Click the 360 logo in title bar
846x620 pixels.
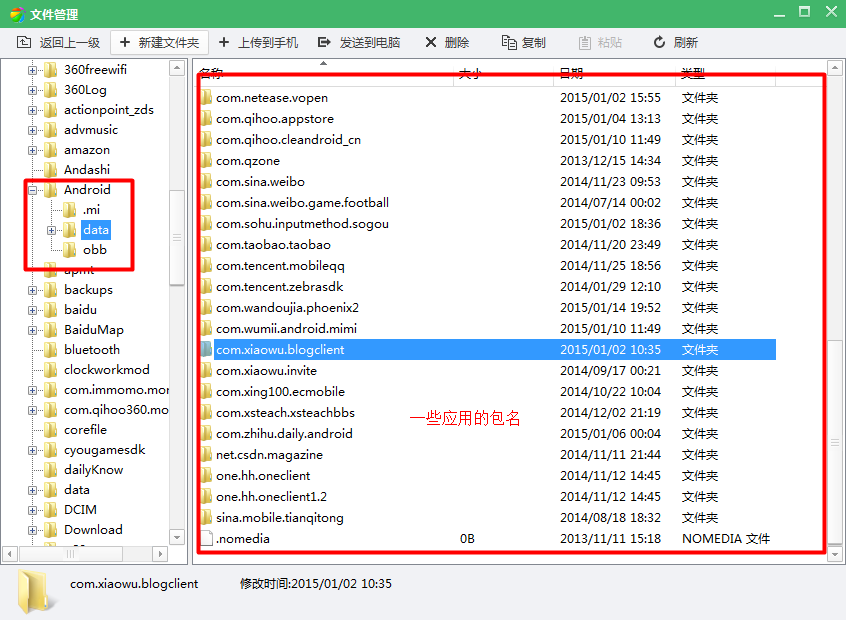click(x=17, y=15)
